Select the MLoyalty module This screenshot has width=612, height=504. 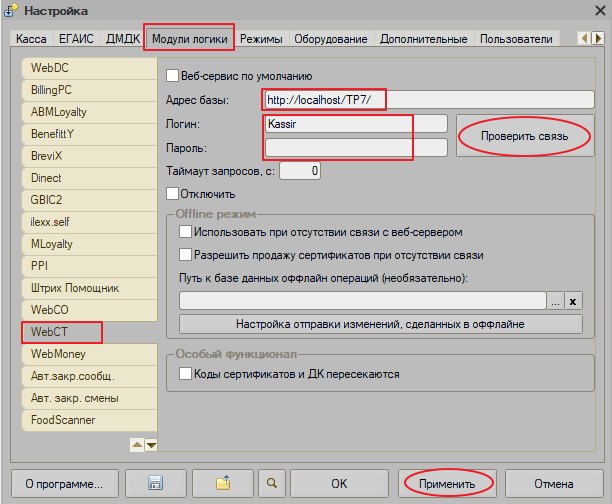(x=90, y=244)
